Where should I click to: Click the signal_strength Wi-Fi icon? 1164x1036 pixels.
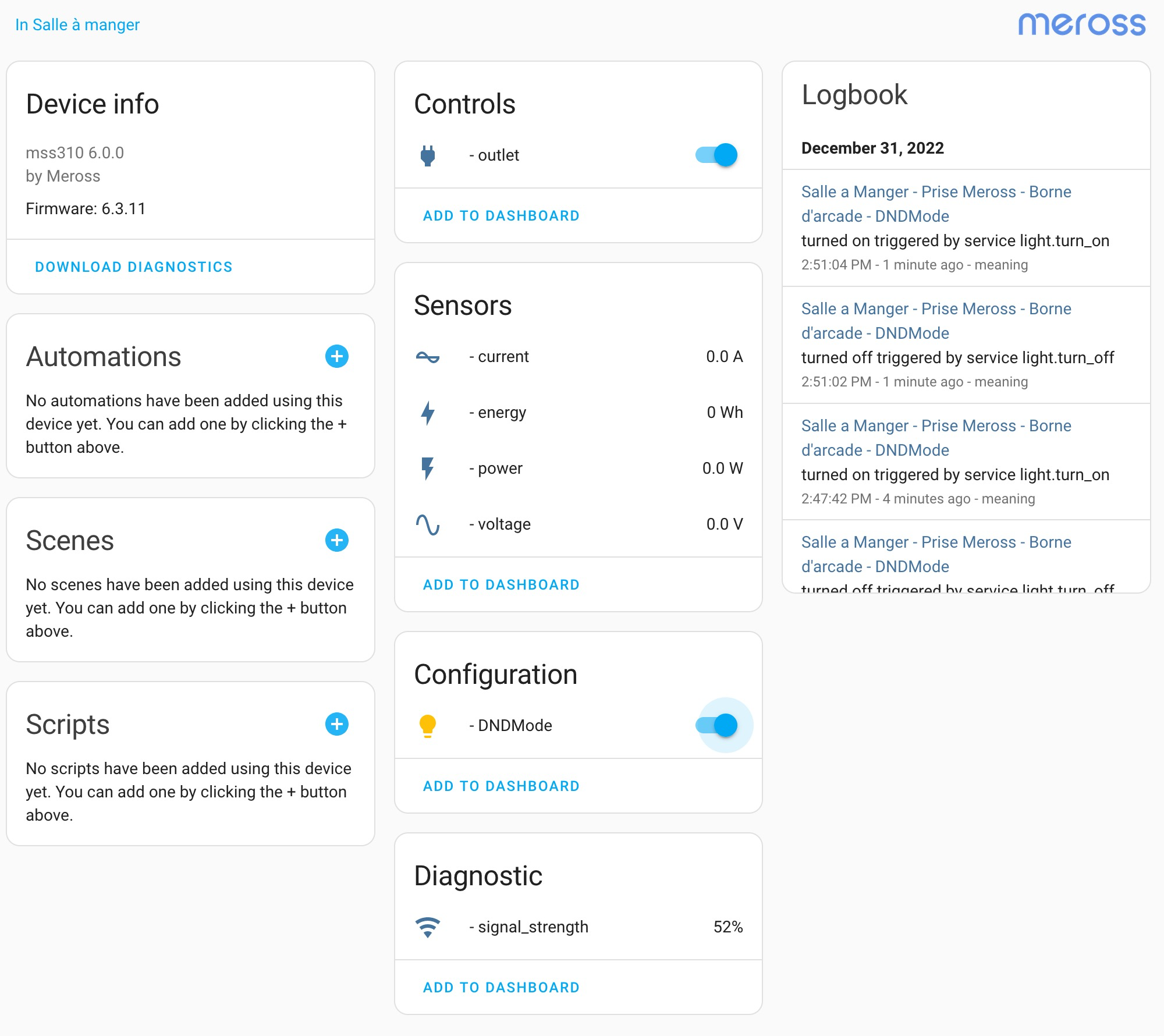(x=429, y=927)
